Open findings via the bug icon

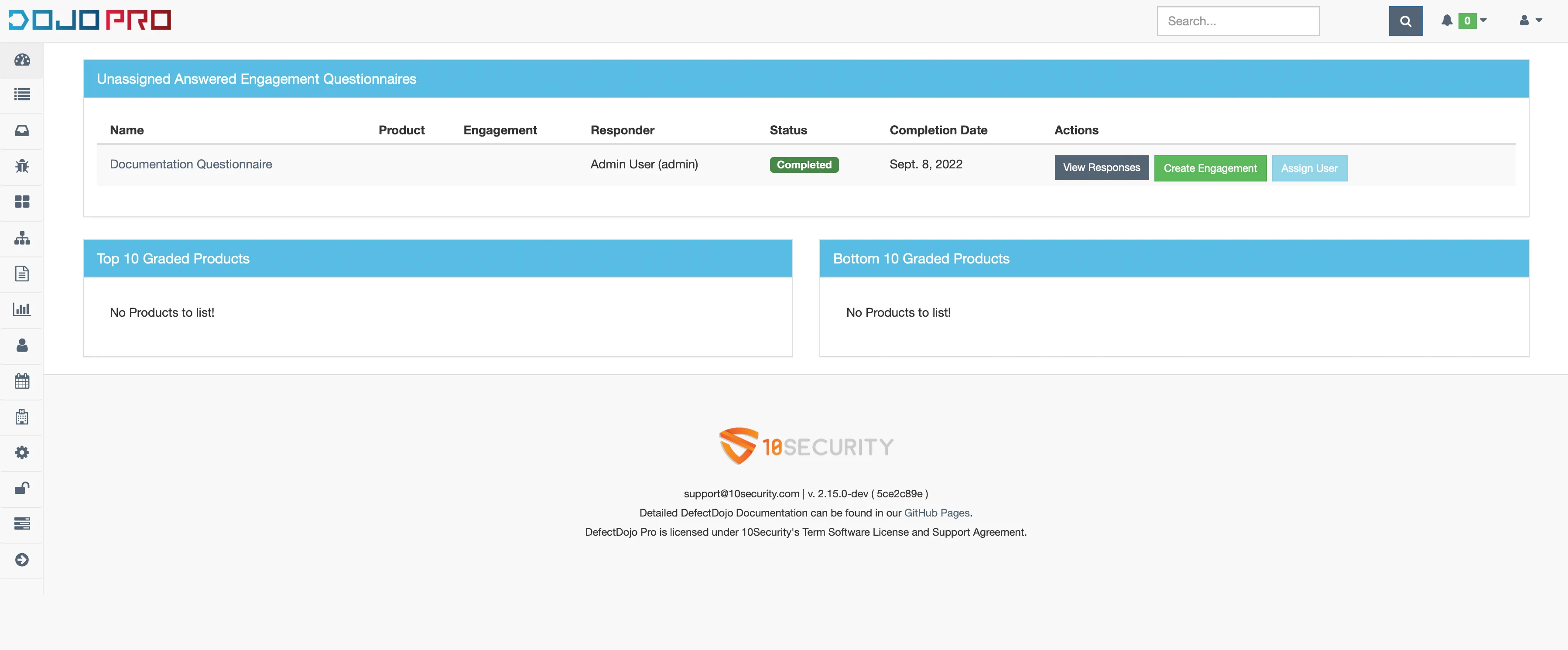tap(22, 166)
